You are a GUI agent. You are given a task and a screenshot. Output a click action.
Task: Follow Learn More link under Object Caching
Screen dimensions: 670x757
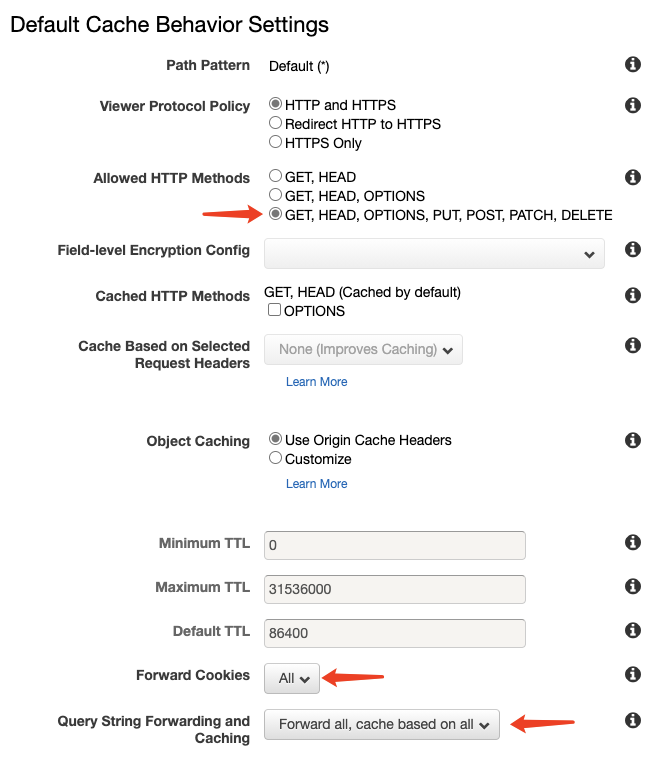316,484
